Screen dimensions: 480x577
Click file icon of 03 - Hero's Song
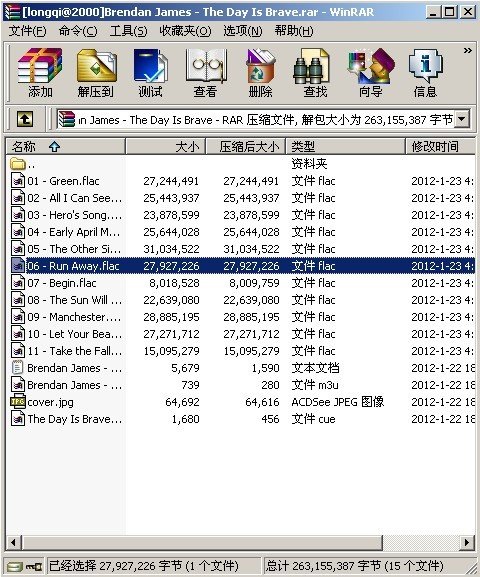click(18, 215)
